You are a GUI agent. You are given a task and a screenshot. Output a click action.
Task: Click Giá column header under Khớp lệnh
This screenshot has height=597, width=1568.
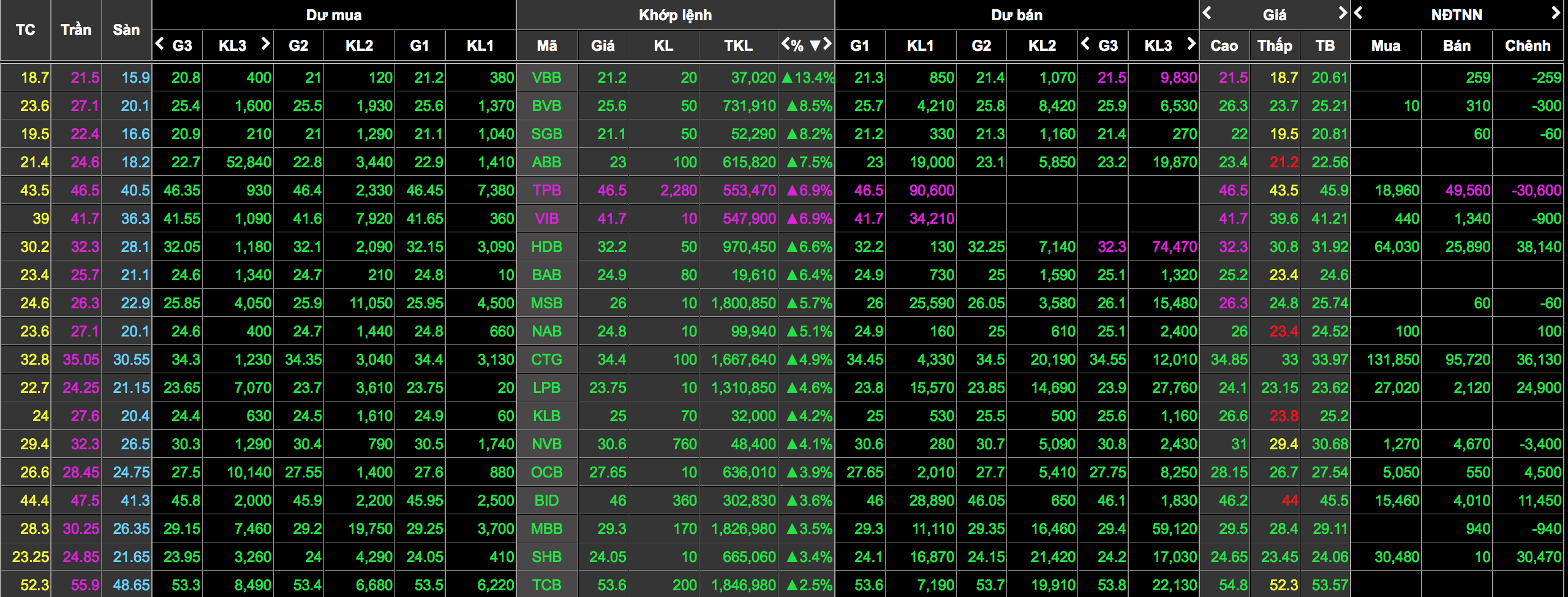coord(603,45)
